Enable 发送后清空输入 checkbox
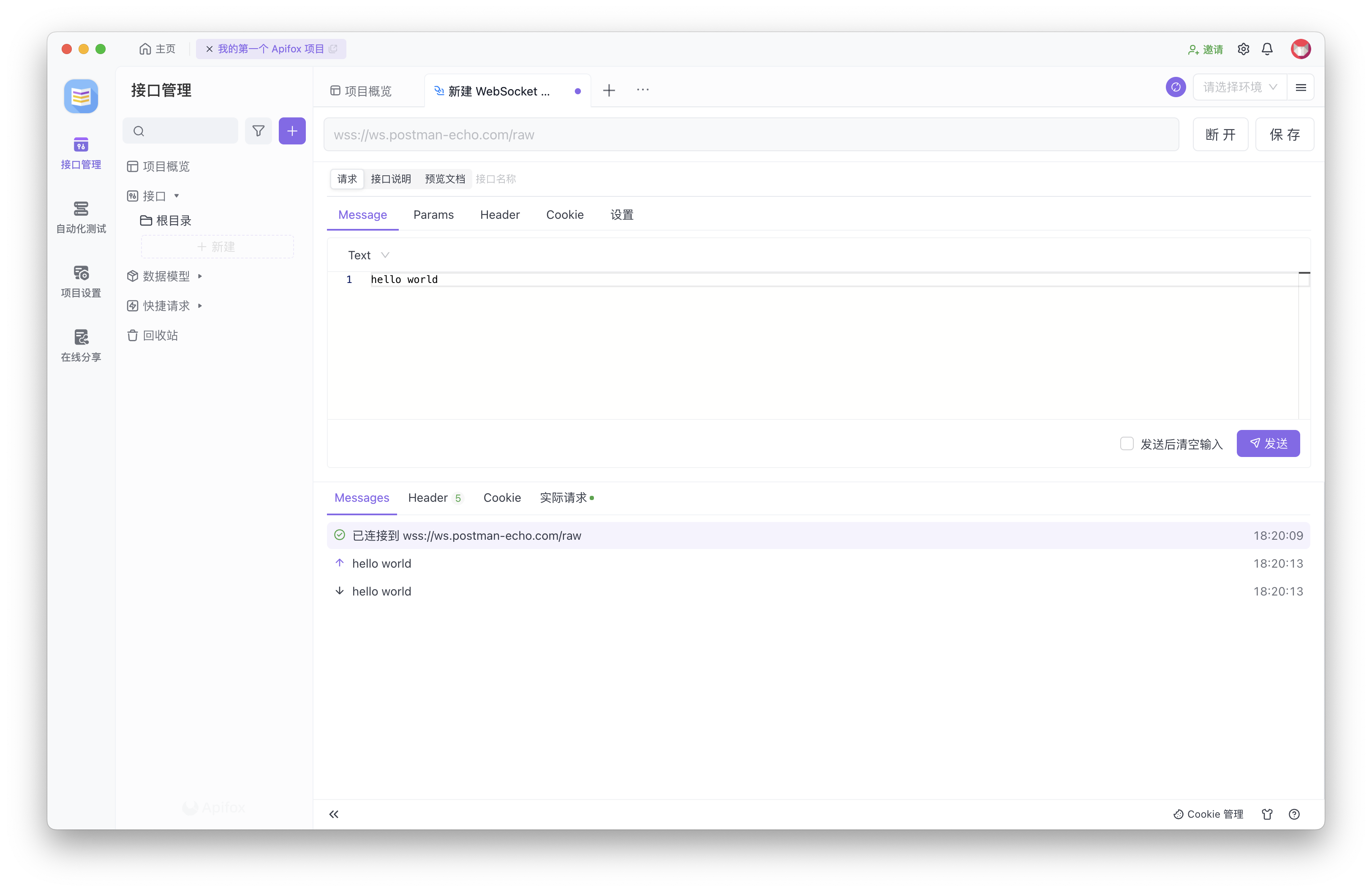Viewport: 1372px width, 892px height. click(x=1127, y=444)
